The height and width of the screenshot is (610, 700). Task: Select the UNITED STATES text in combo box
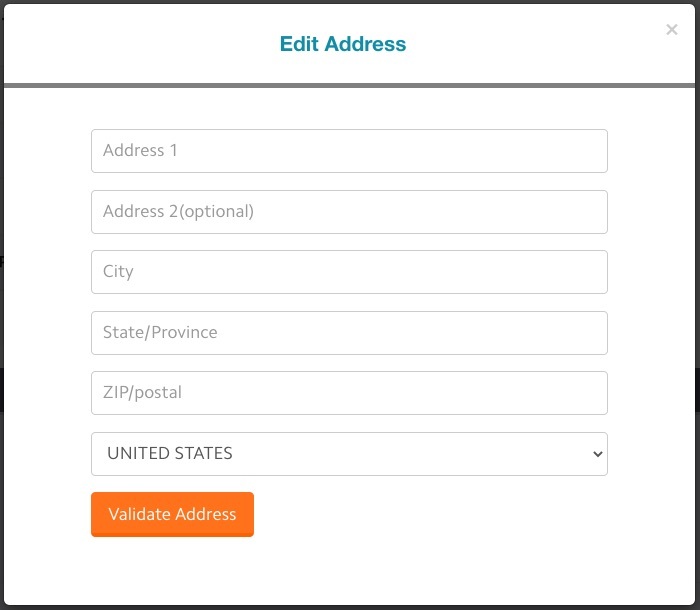(x=170, y=453)
